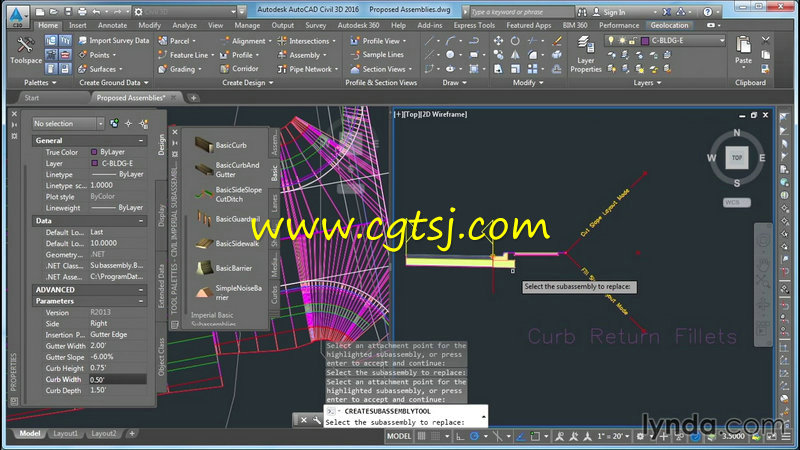This screenshot has height=450, width=800.
Task: Select the Move tool in Modify panel
Action: pyautogui.click(x=498, y=41)
